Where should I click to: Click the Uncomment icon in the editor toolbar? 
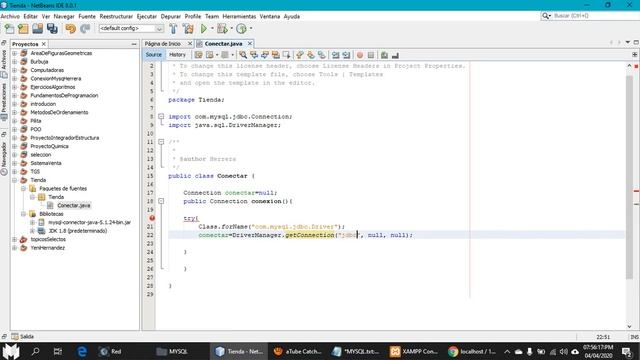point(395,55)
